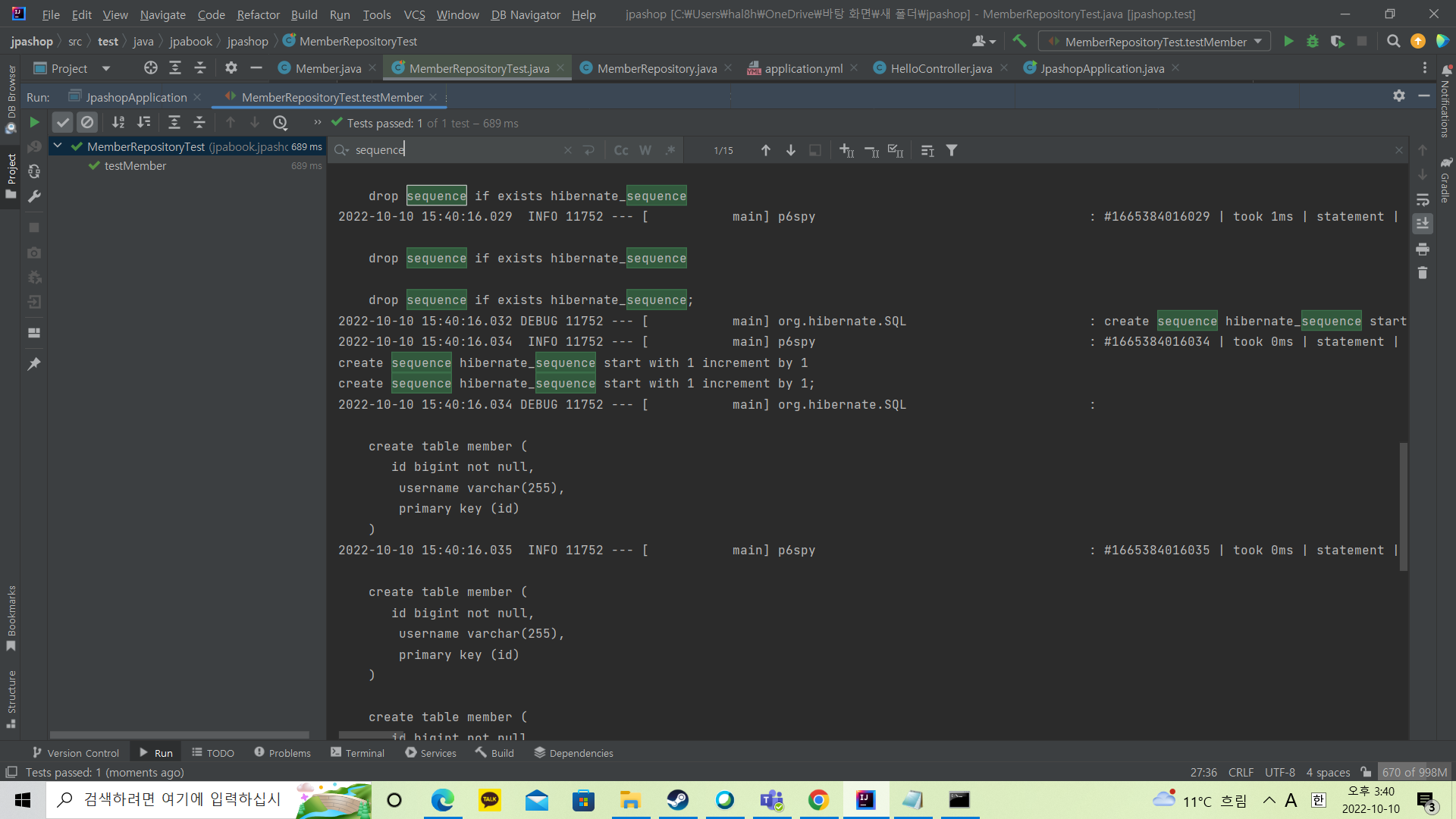Open Project view dropdown arrow
This screenshot has height=819, width=1456.
coord(106,68)
